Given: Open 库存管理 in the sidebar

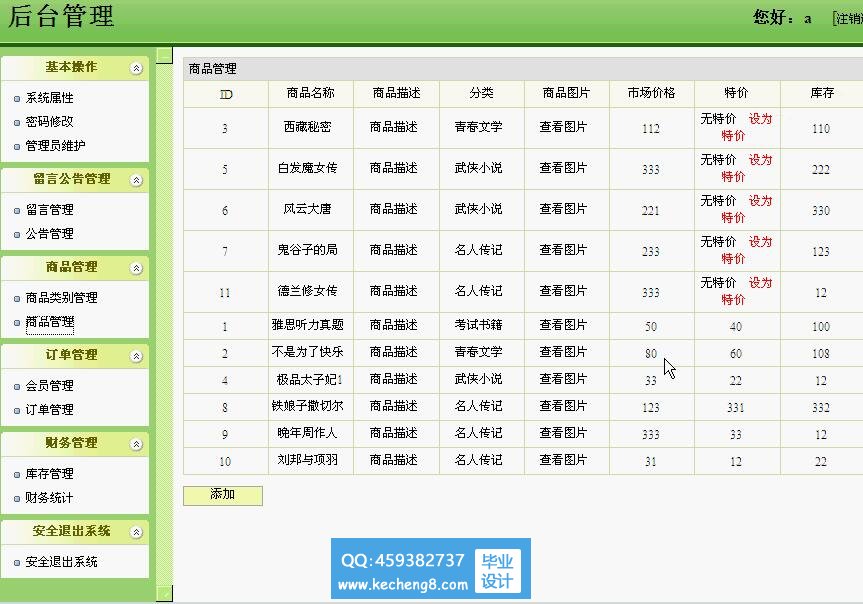Looking at the screenshot, I should 50,474.
